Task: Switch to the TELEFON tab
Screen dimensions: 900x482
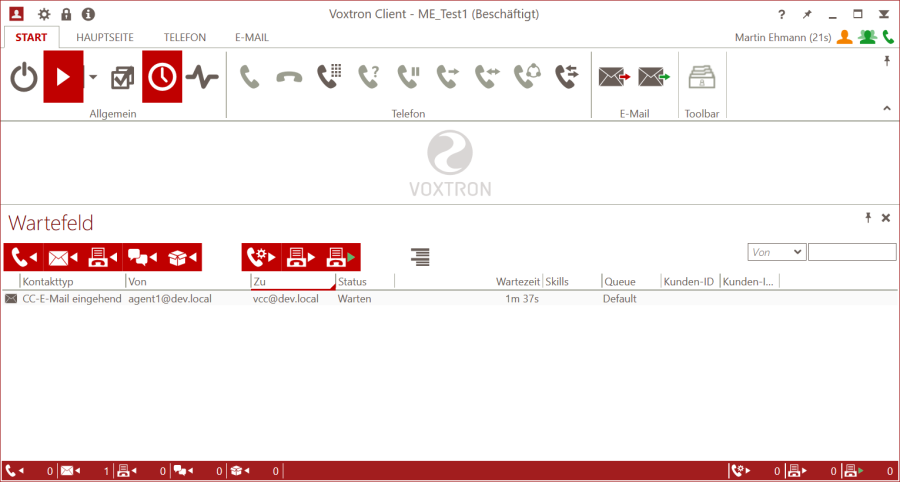Action: pyautogui.click(x=185, y=37)
